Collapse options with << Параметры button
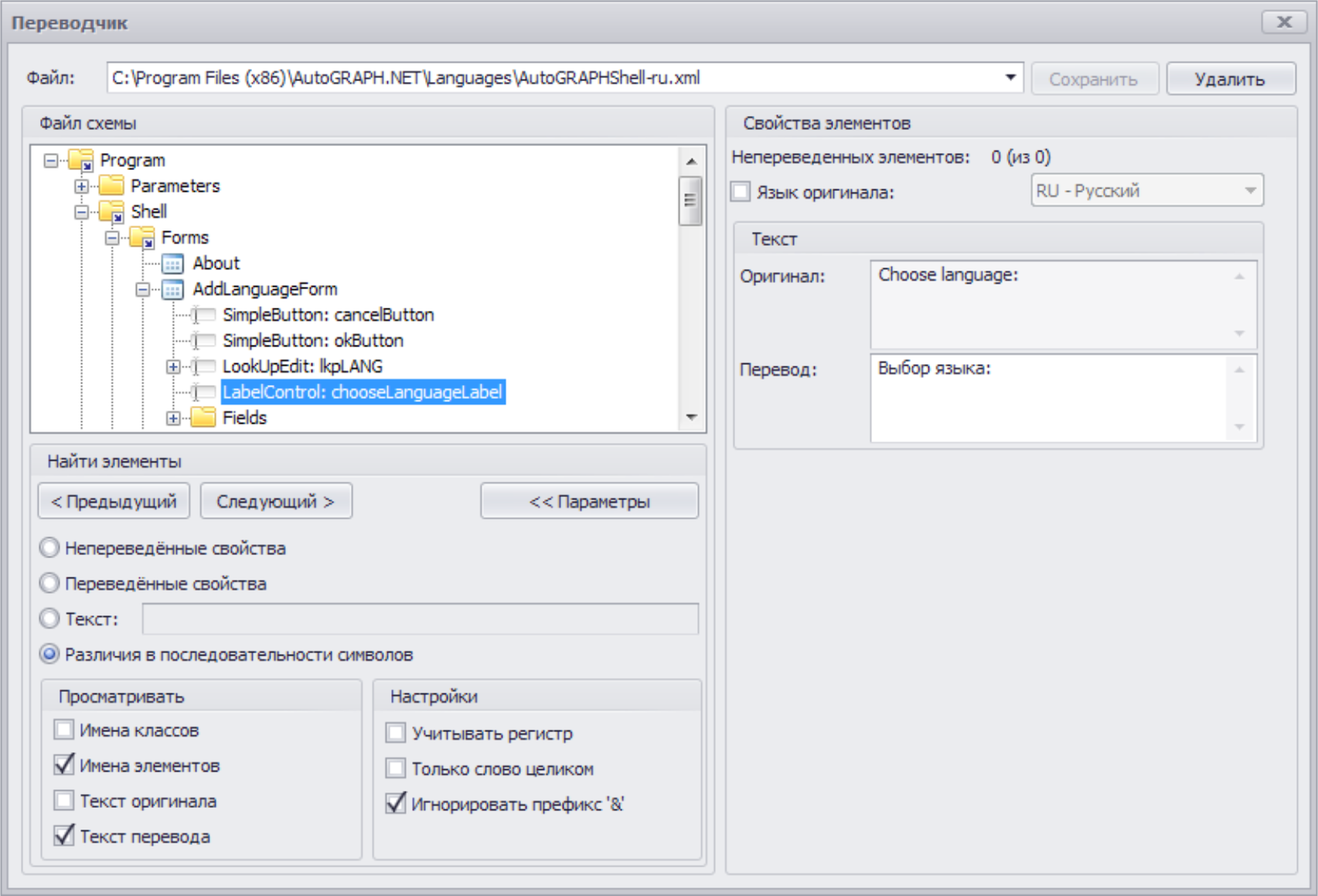This screenshot has height=896, width=1318. click(589, 501)
